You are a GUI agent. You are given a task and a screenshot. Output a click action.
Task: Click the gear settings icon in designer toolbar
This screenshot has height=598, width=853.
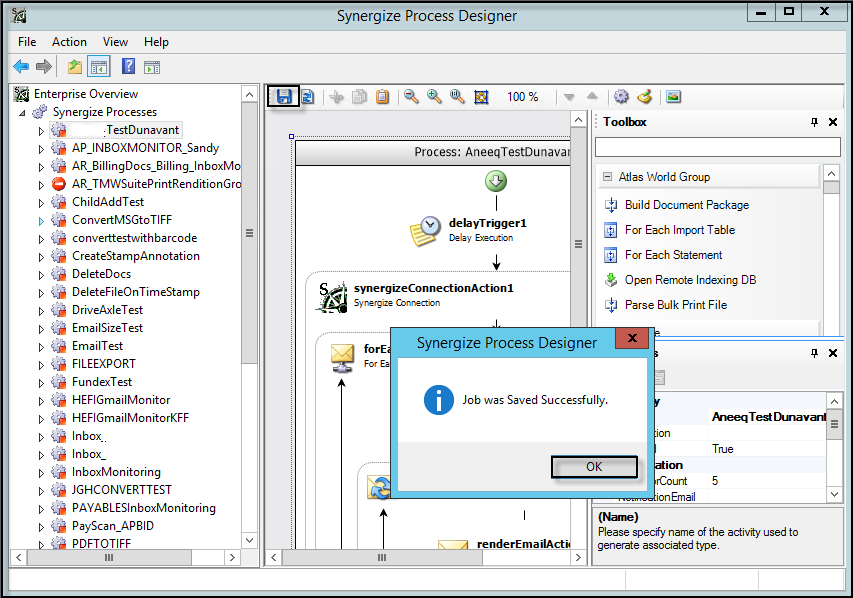pyautogui.click(x=621, y=97)
